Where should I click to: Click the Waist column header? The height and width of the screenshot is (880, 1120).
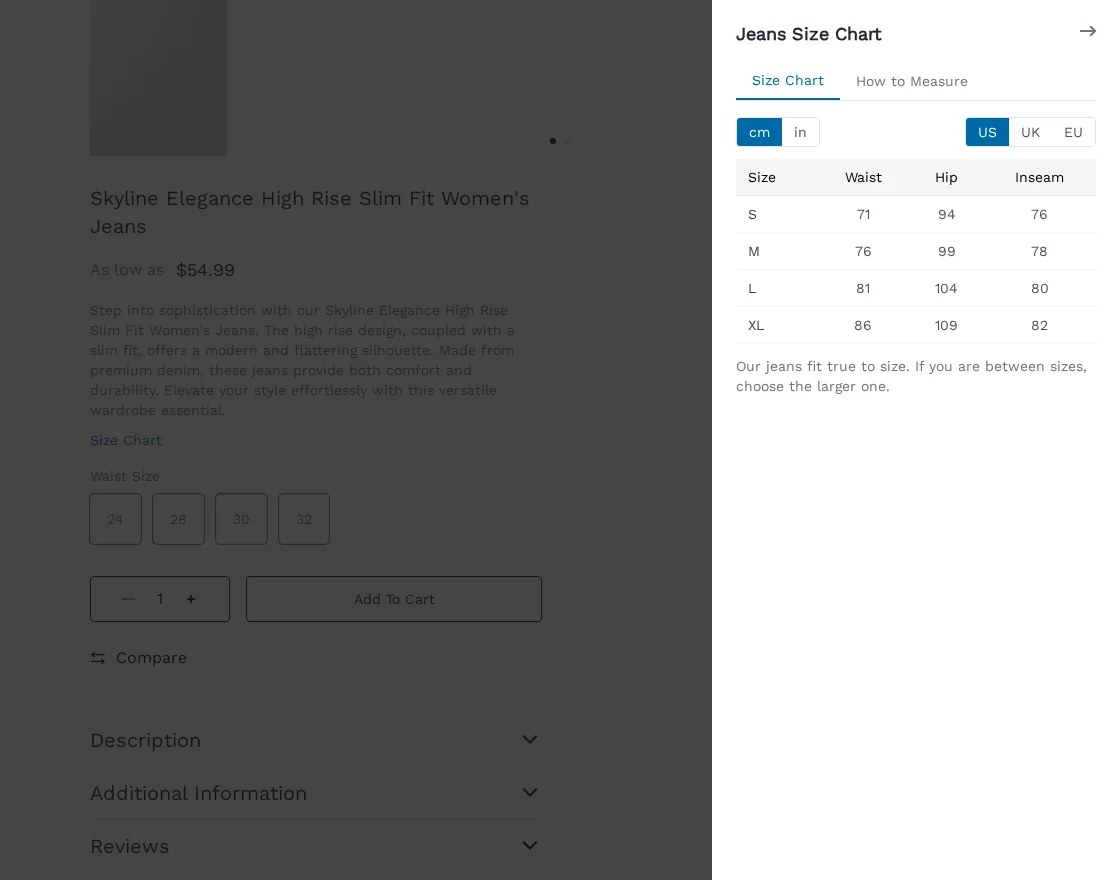click(863, 178)
